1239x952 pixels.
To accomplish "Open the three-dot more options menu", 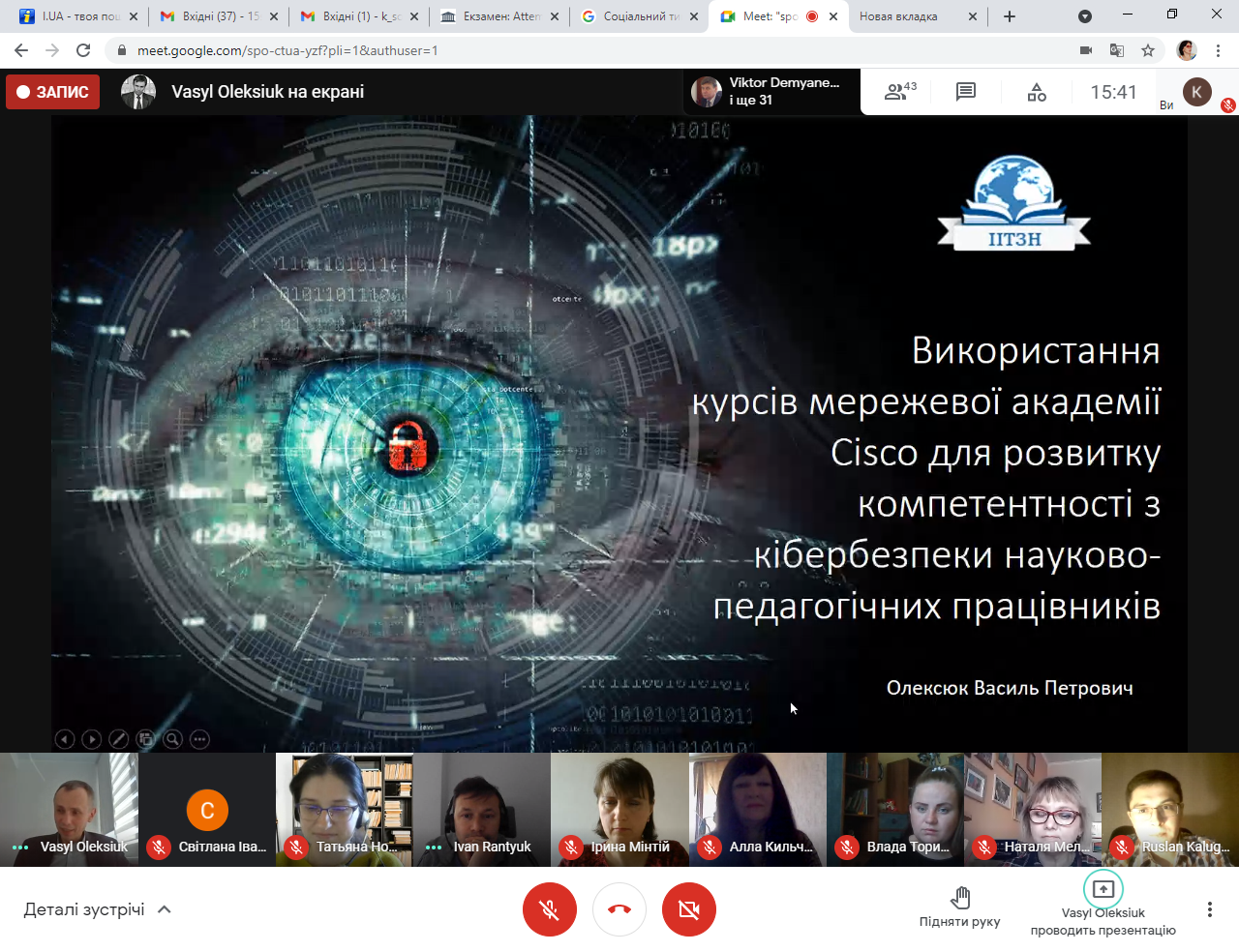I will pyautogui.click(x=1209, y=909).
